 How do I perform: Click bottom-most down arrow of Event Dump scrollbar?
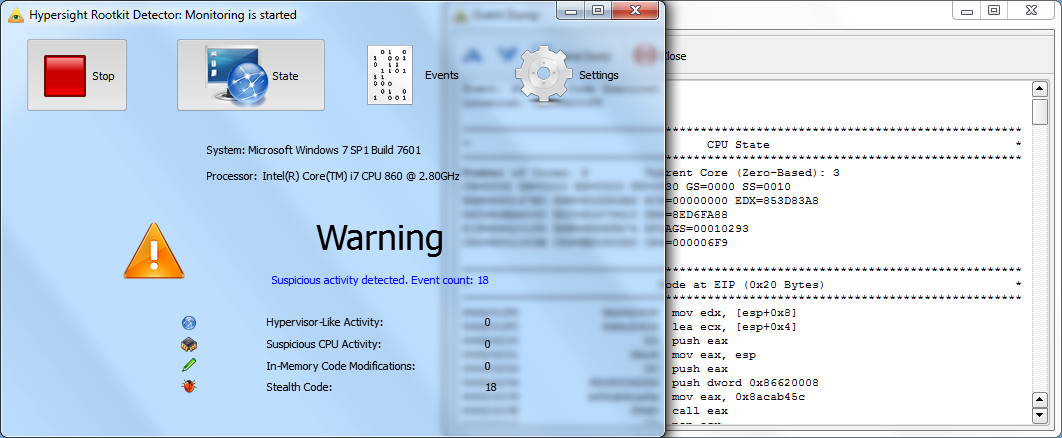click(1039, 414)
